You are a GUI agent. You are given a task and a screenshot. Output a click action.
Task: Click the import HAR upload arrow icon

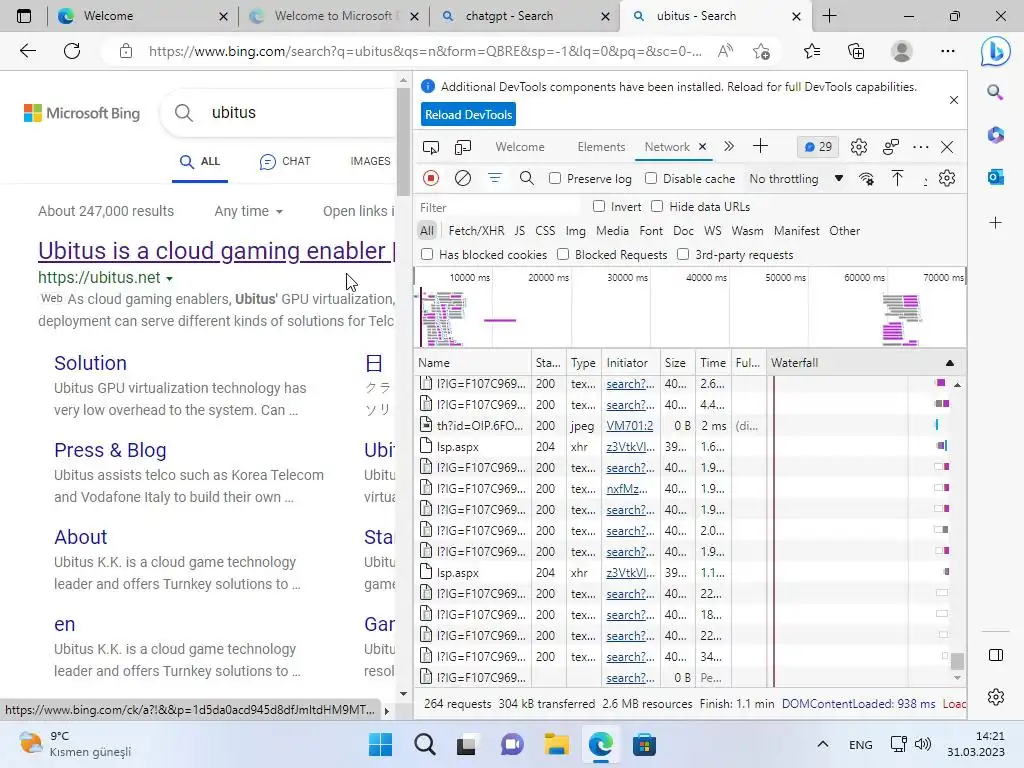(897, 178)
